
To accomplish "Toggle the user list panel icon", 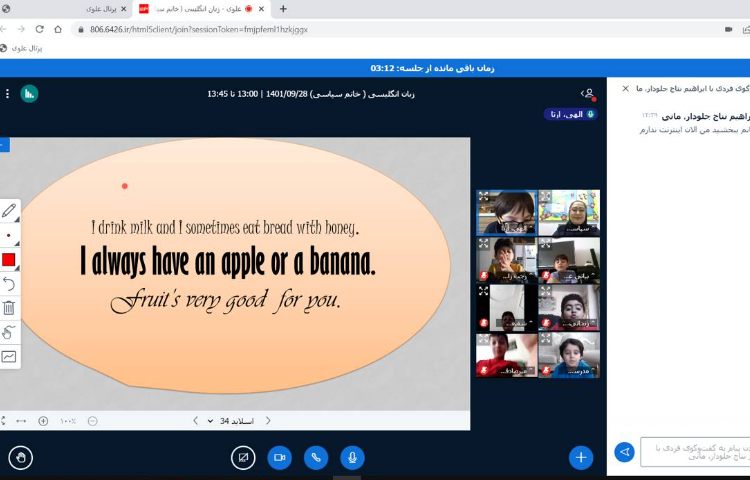I will tap(587, 93).
